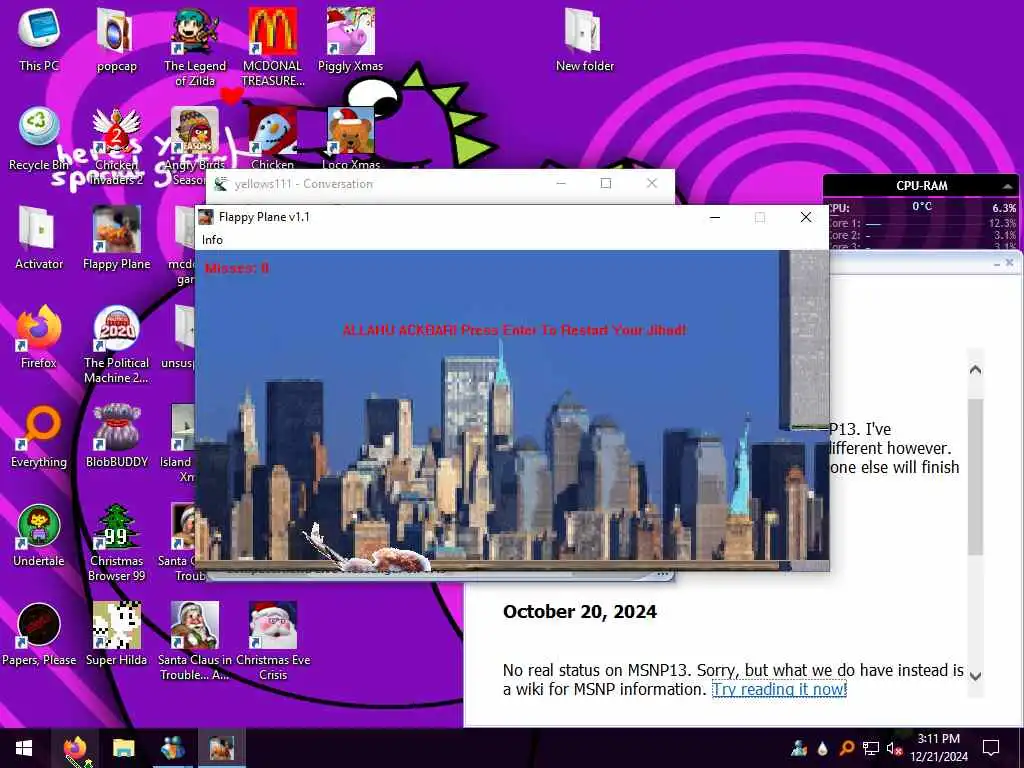Click the scrollbar up arrow in news window
Screen dimensions: 1024x768
click(x=975, y=370)
